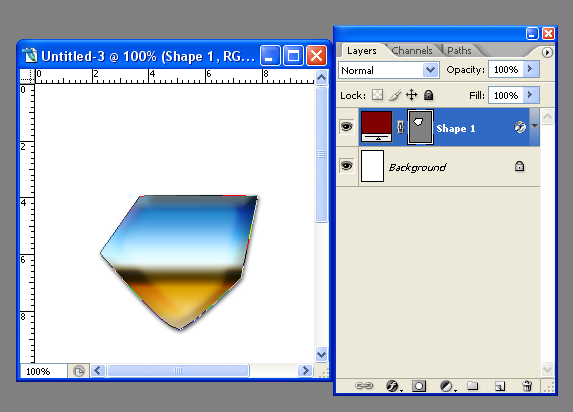Hide the Shape 1 layer

[x=346, y=127]
